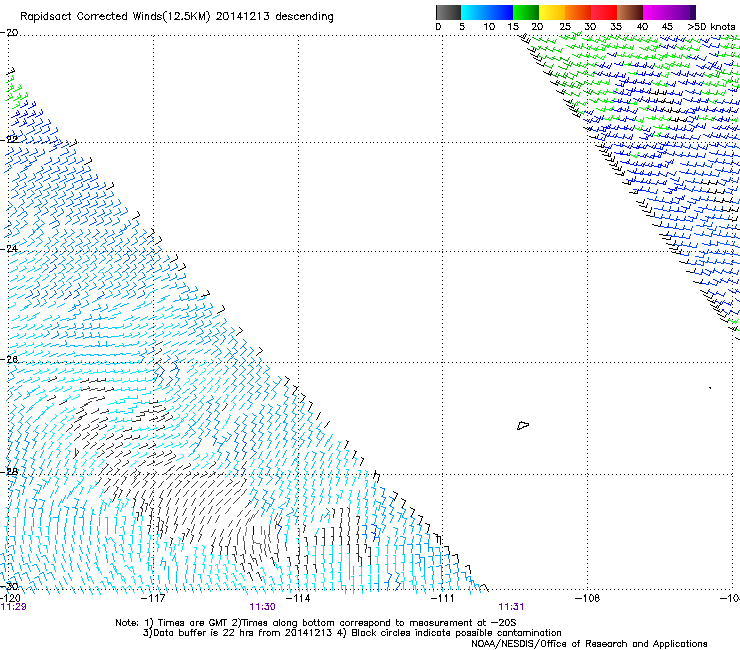Click the green 15-20 knots legend segment
This screenshot has width=740, height=650.
526,12
